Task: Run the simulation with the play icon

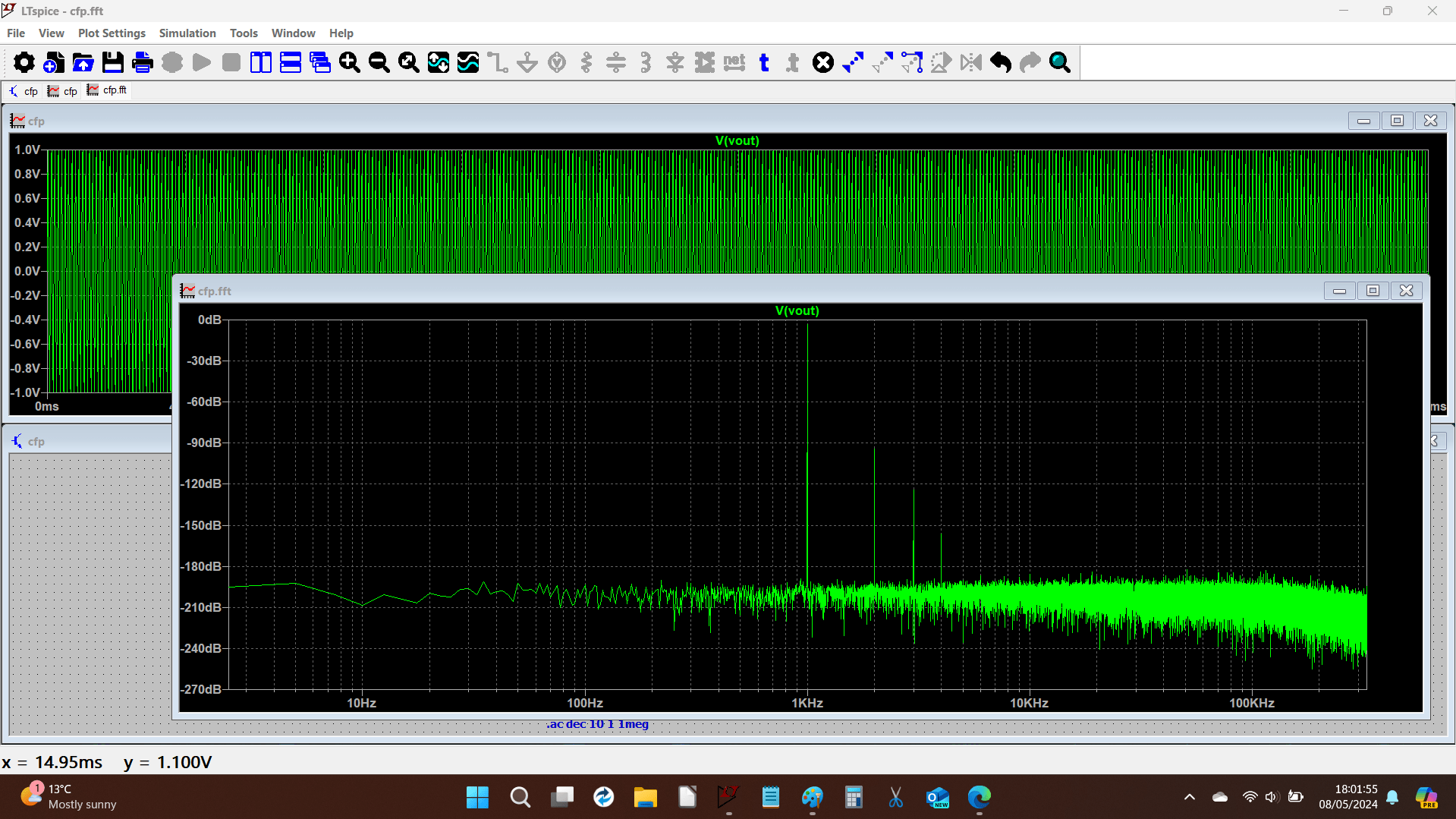Action: [x=201, y=62]
